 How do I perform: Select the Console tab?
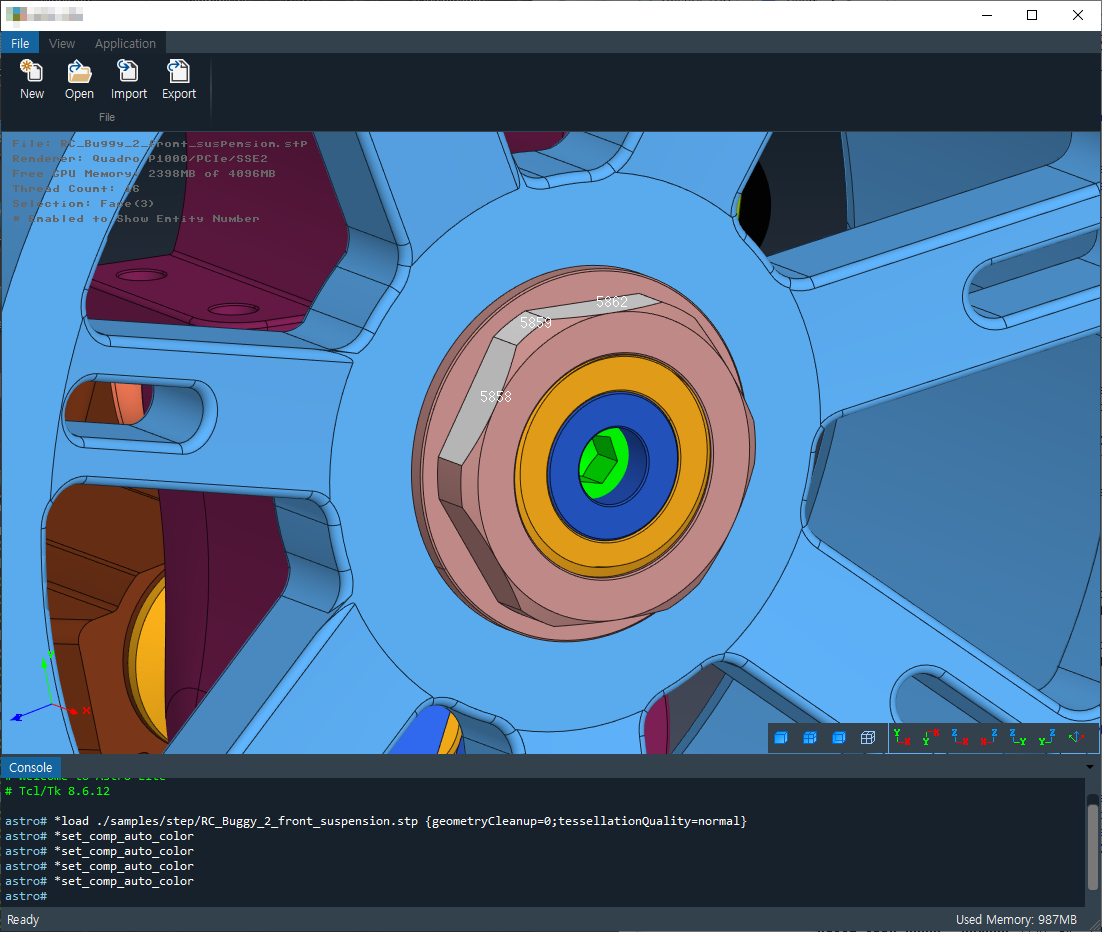click(x=31, y=768)
